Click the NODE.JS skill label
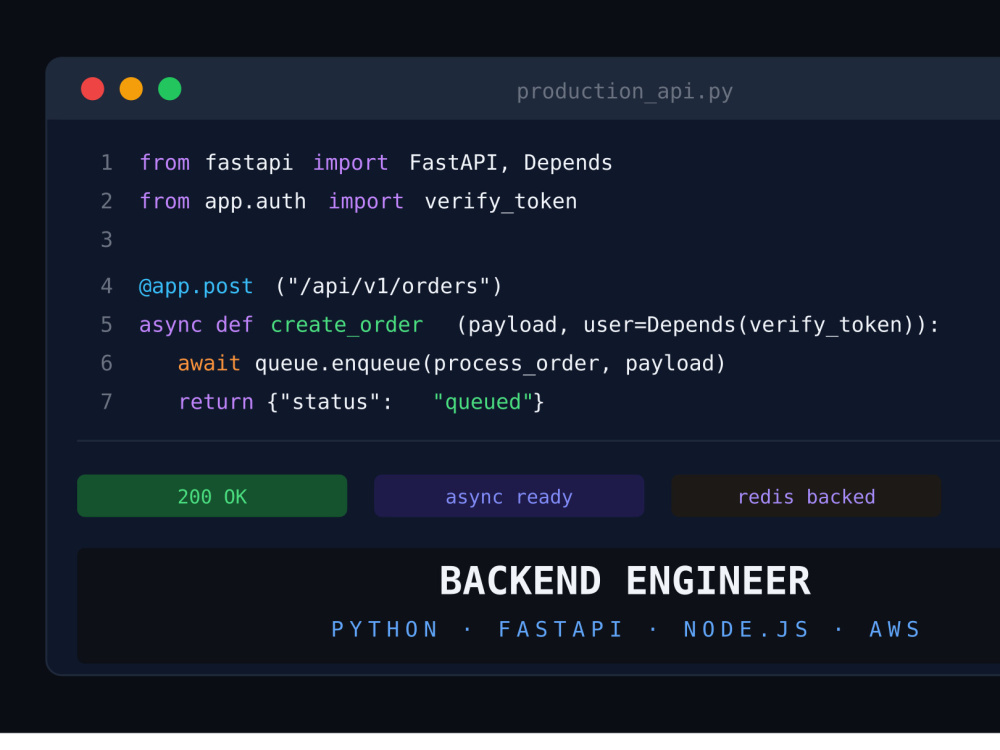Screen dimensions: 1000x750 [x=746, y=629]
